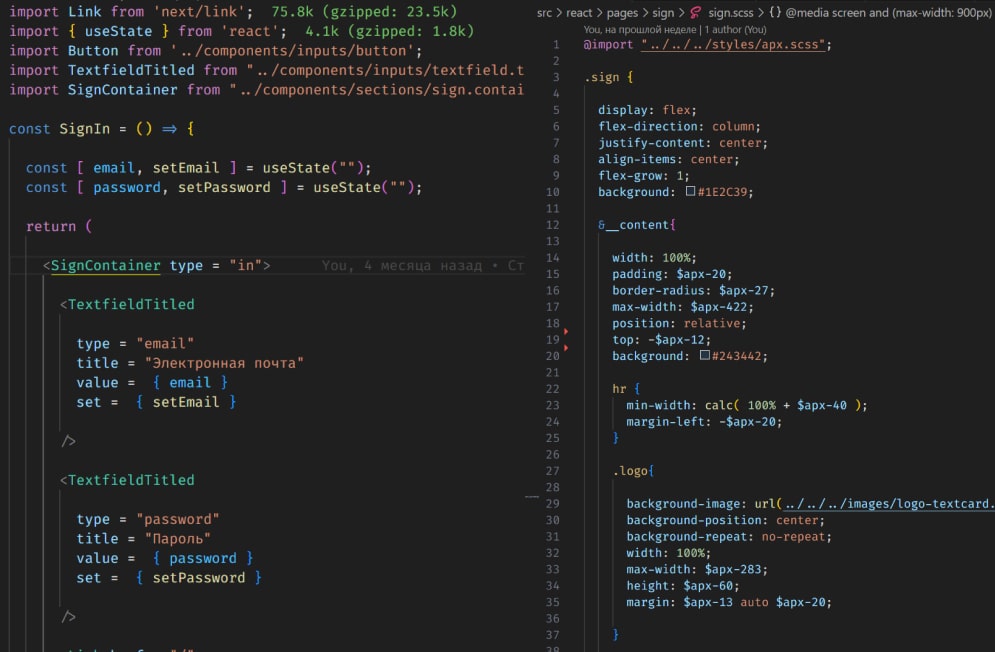Follow the logo-textcard image url link
The height and width of the screenshot is (652, 995).
888,504
